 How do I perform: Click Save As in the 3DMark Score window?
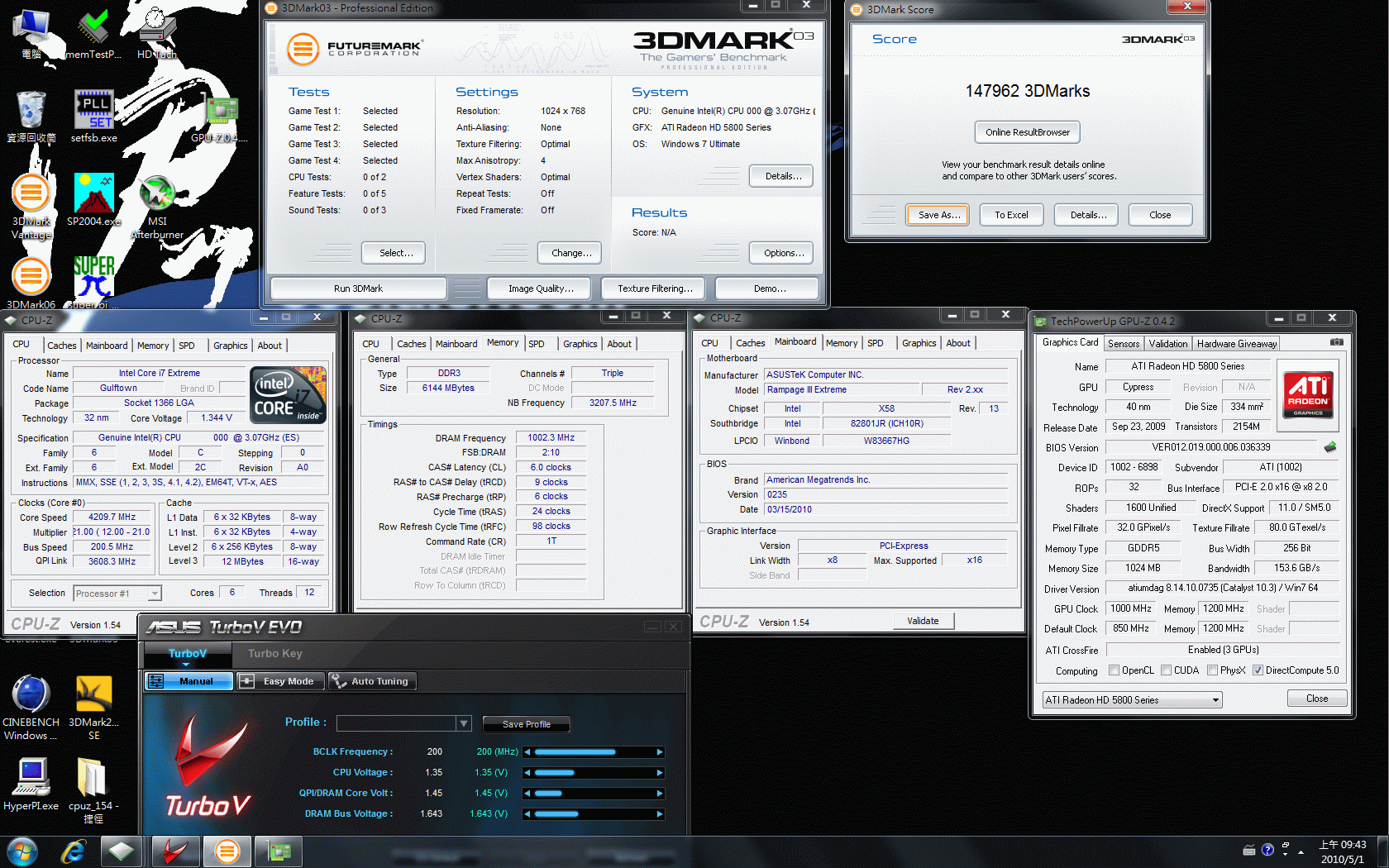coord(938,215)
